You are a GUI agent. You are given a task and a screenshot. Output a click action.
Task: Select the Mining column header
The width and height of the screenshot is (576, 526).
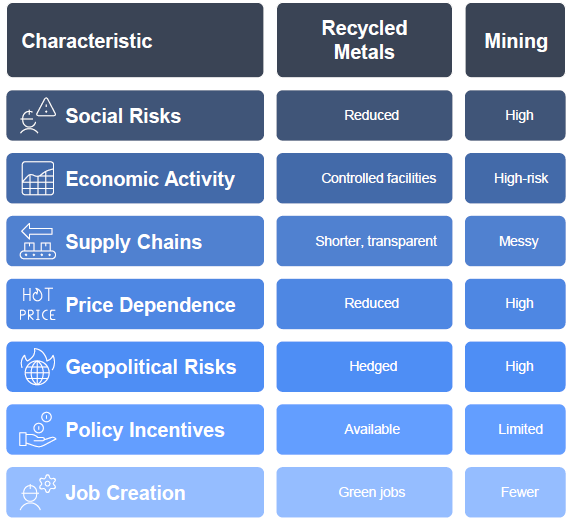[x=515, y=40]
